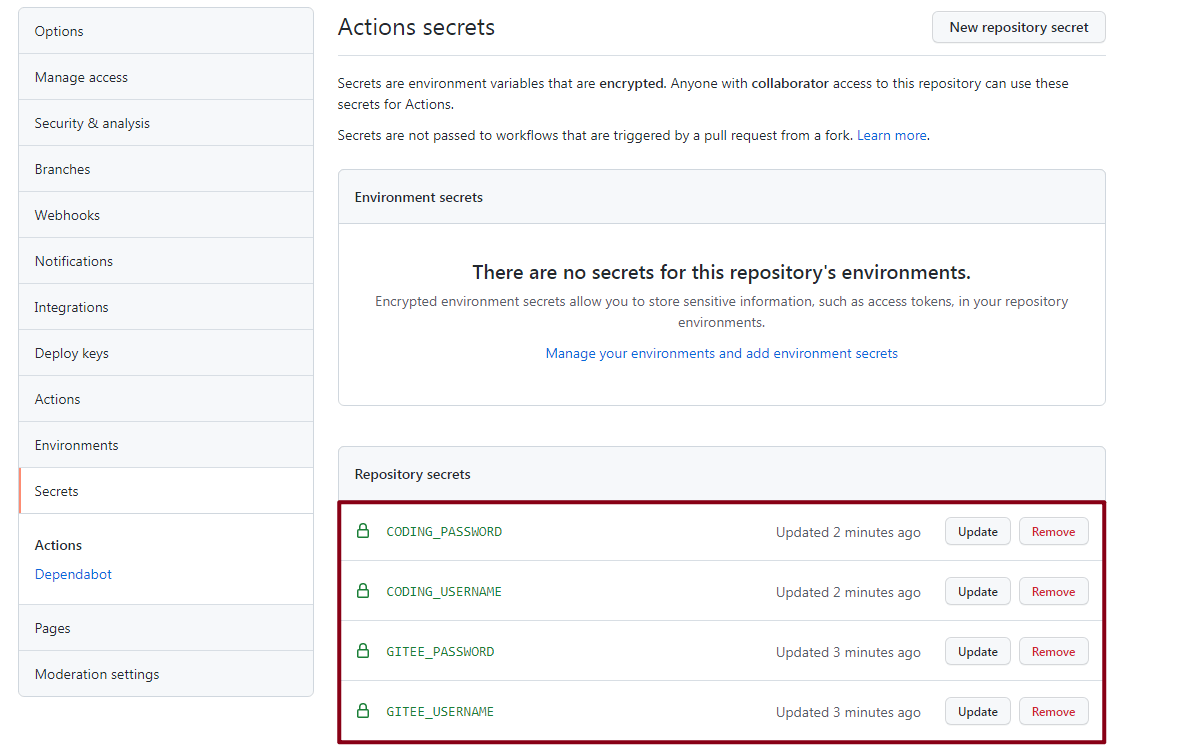Open Webhooks settings page
This screenshot has height=754, width=1202.
pos(67,215)
